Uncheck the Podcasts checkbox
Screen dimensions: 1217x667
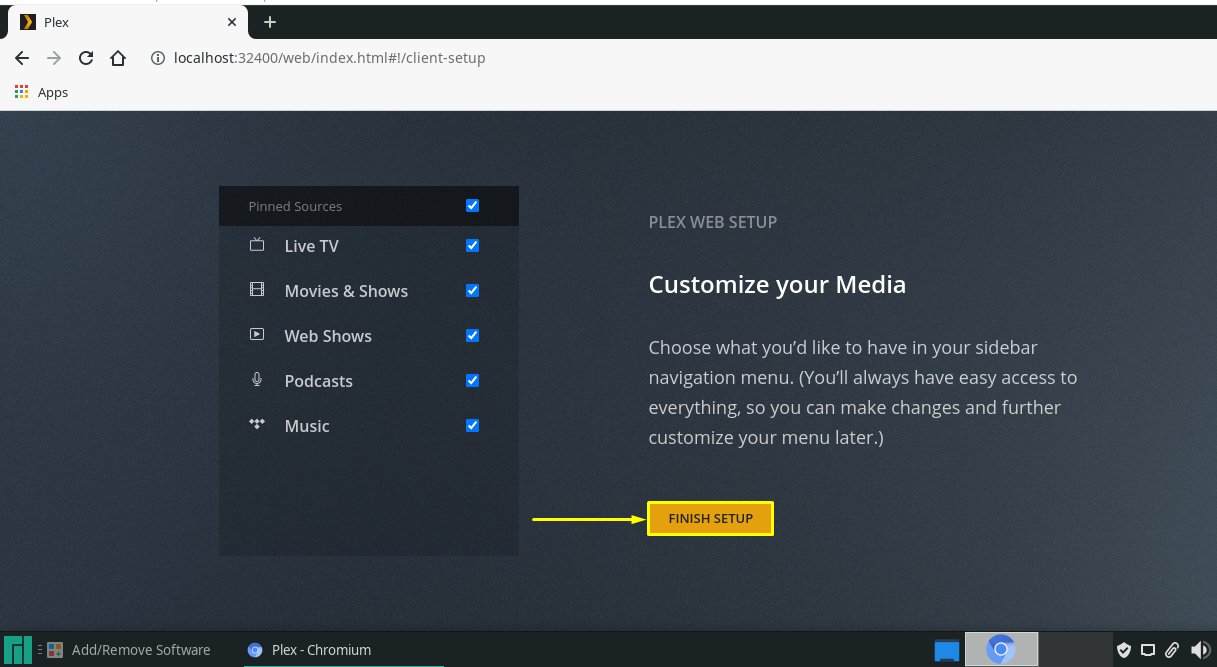tap(473, 381)
